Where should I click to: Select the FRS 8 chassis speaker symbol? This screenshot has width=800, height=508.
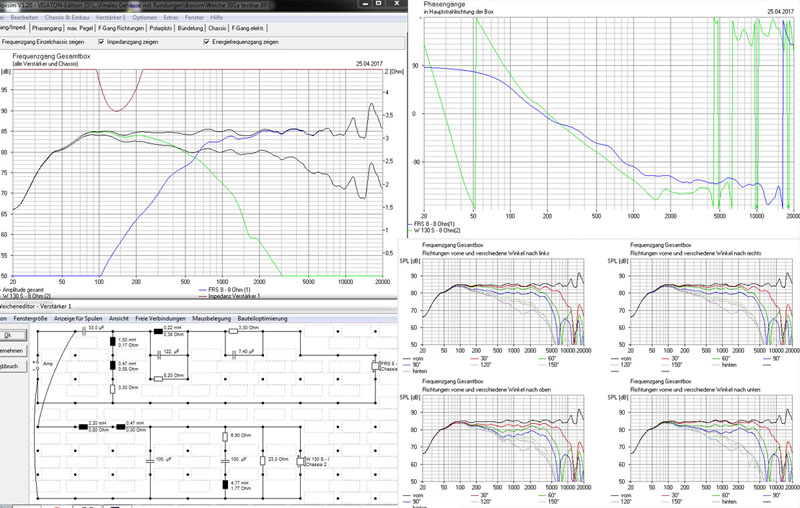(378, 365)
